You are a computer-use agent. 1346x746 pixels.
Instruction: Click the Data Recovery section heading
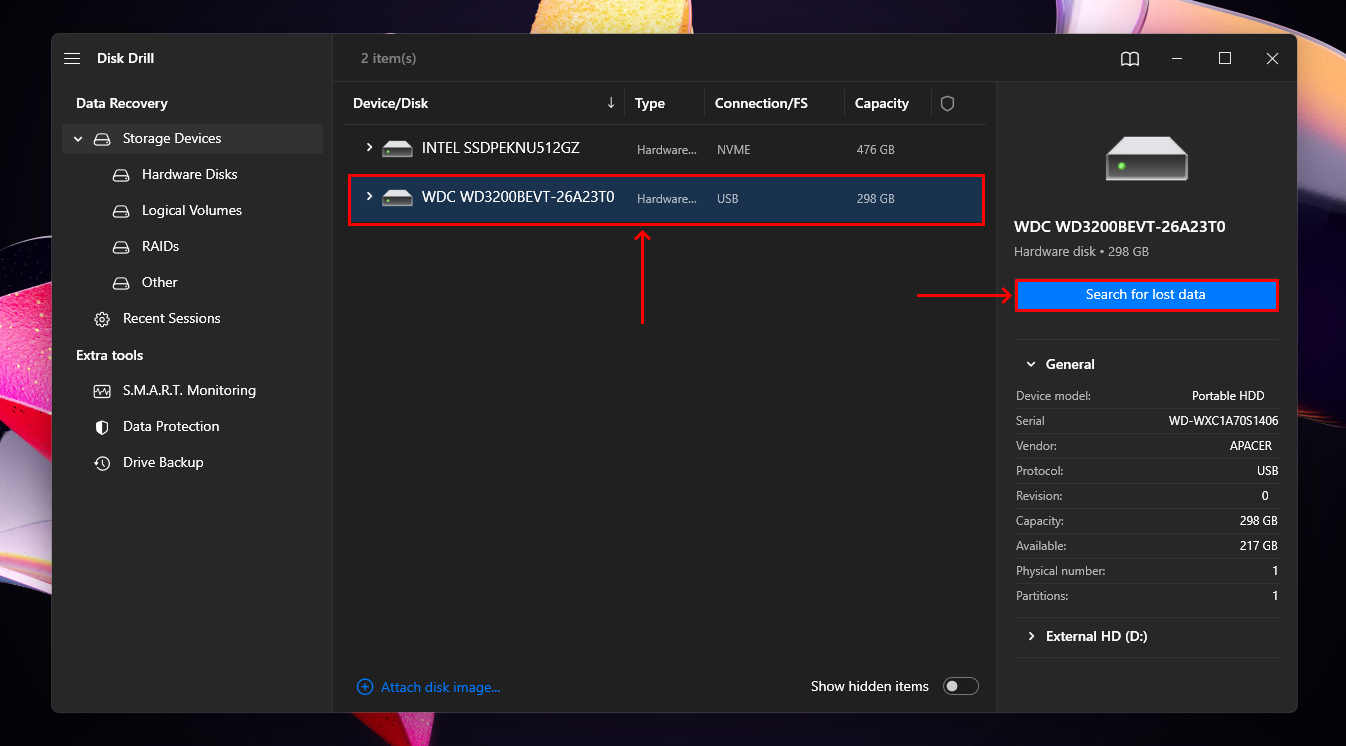tap(122, 103)
